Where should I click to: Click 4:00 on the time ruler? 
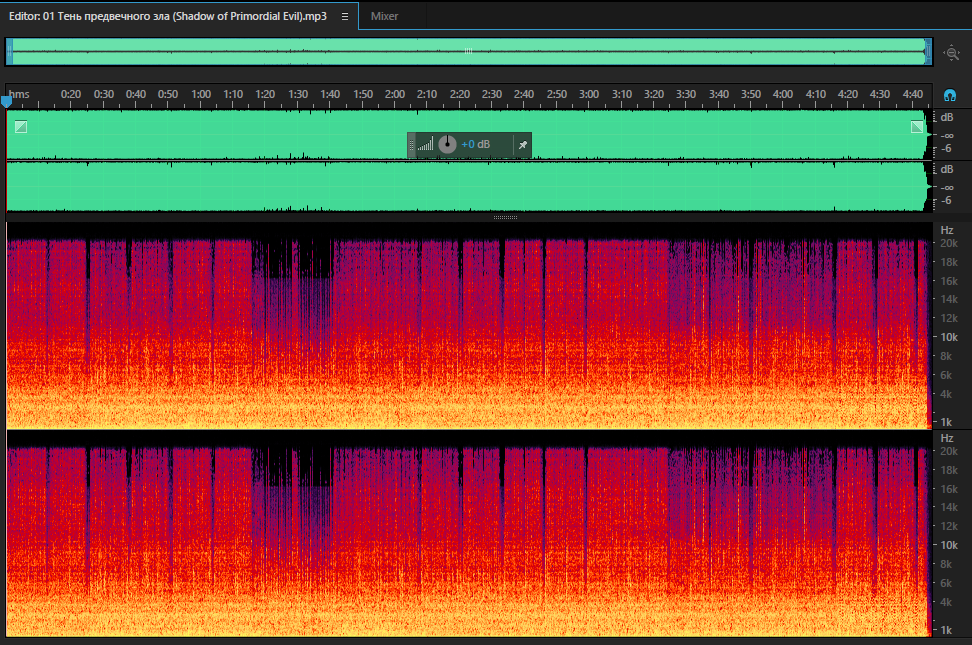783,94
